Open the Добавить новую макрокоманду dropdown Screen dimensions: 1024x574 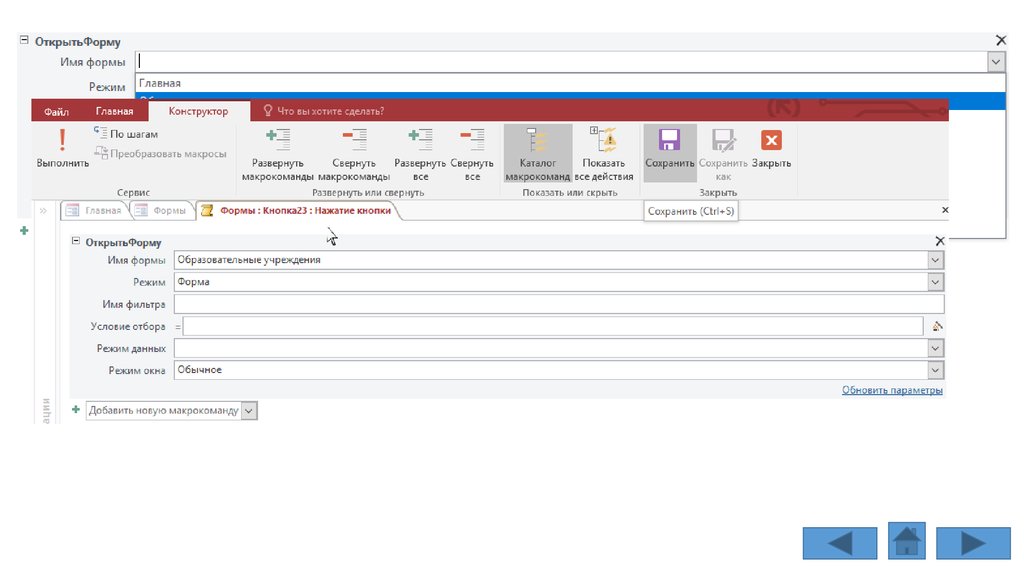tap(249, 410)
